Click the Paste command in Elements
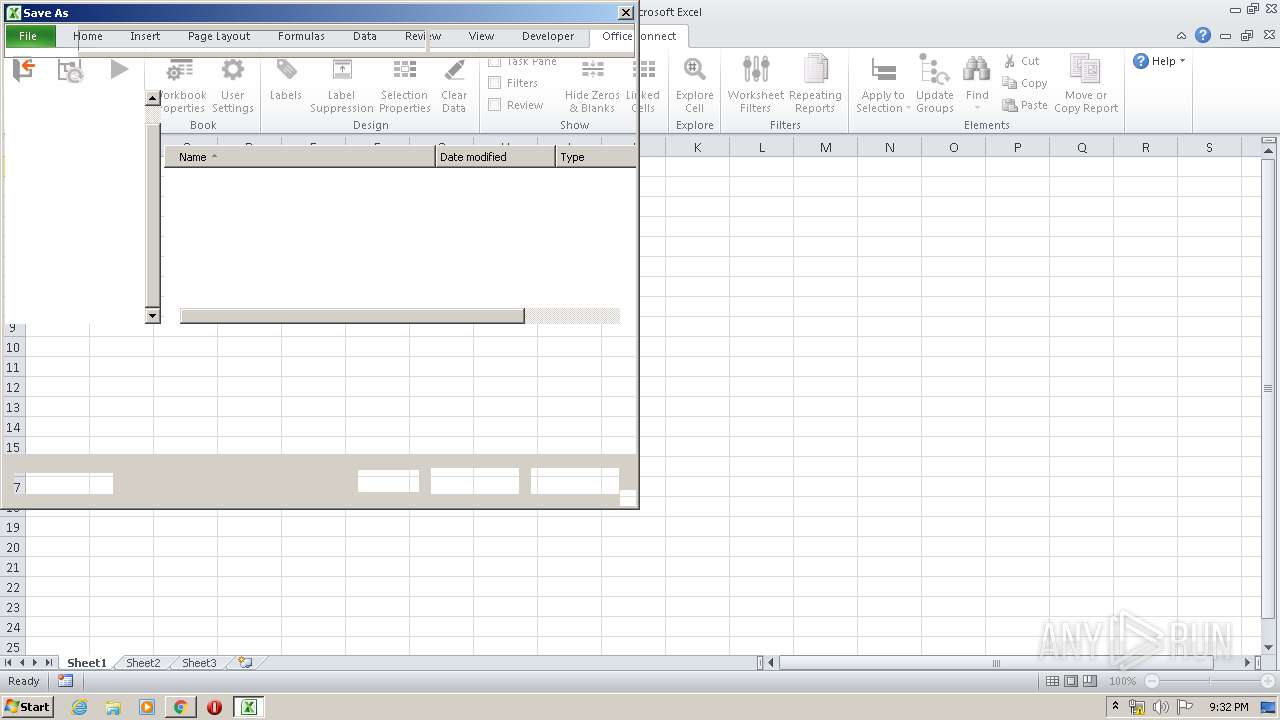This screenshot has height=720, width=1280. click(x=1025, y=105)
